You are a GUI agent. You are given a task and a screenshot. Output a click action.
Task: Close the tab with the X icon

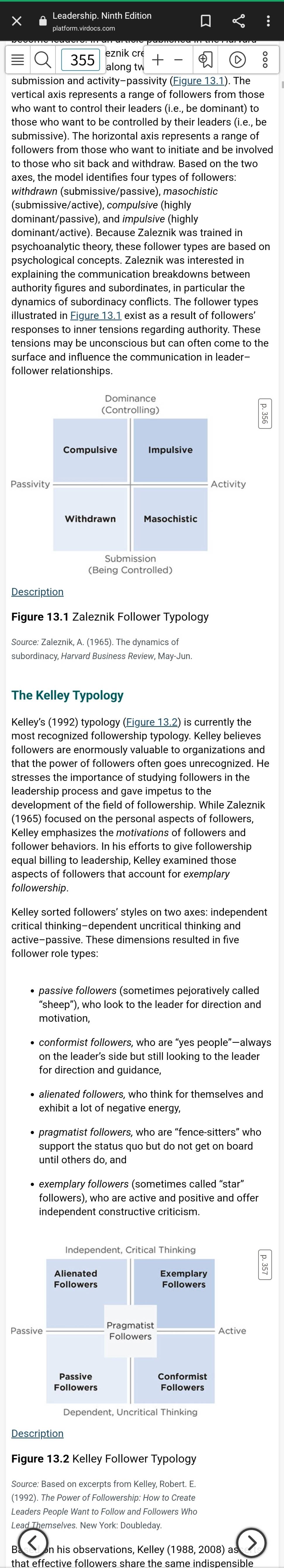click(17, 21)
